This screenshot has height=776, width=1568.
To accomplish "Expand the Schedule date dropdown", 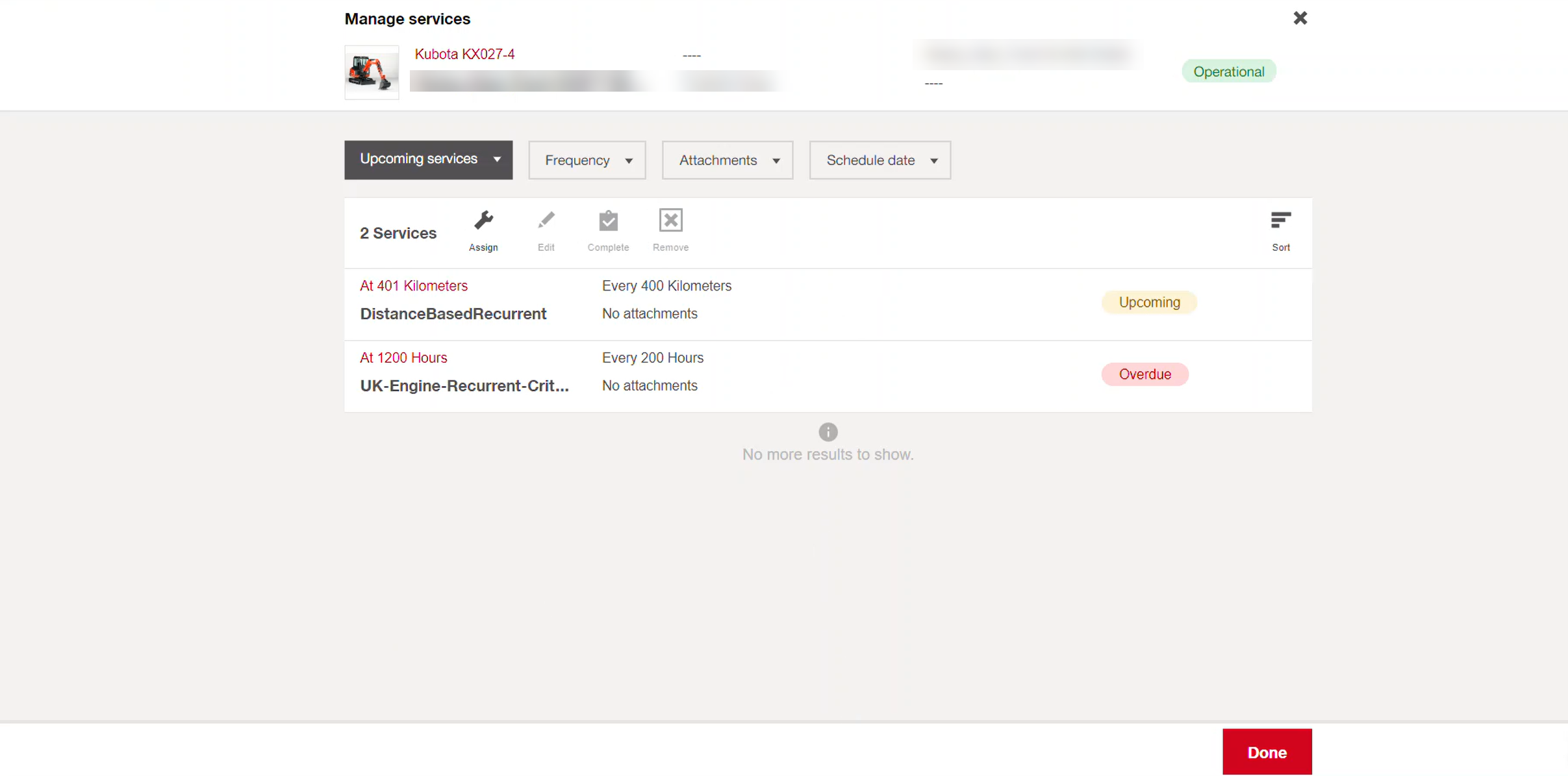I will coord(879,161).
